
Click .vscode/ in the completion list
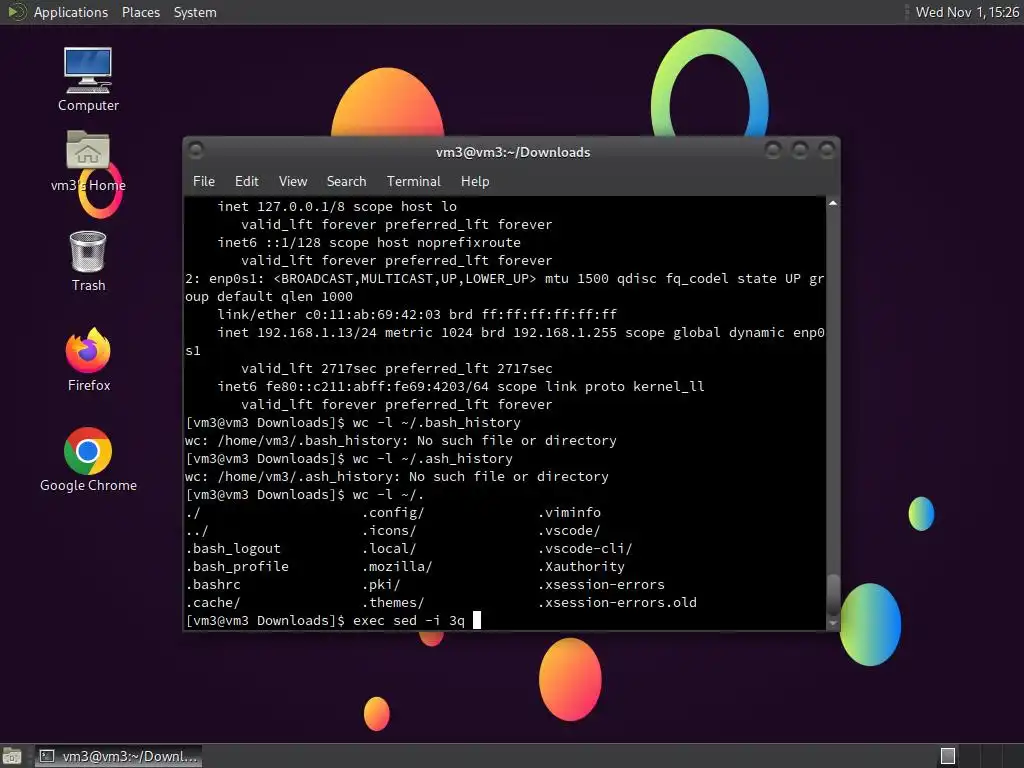[x=569, y=530]
